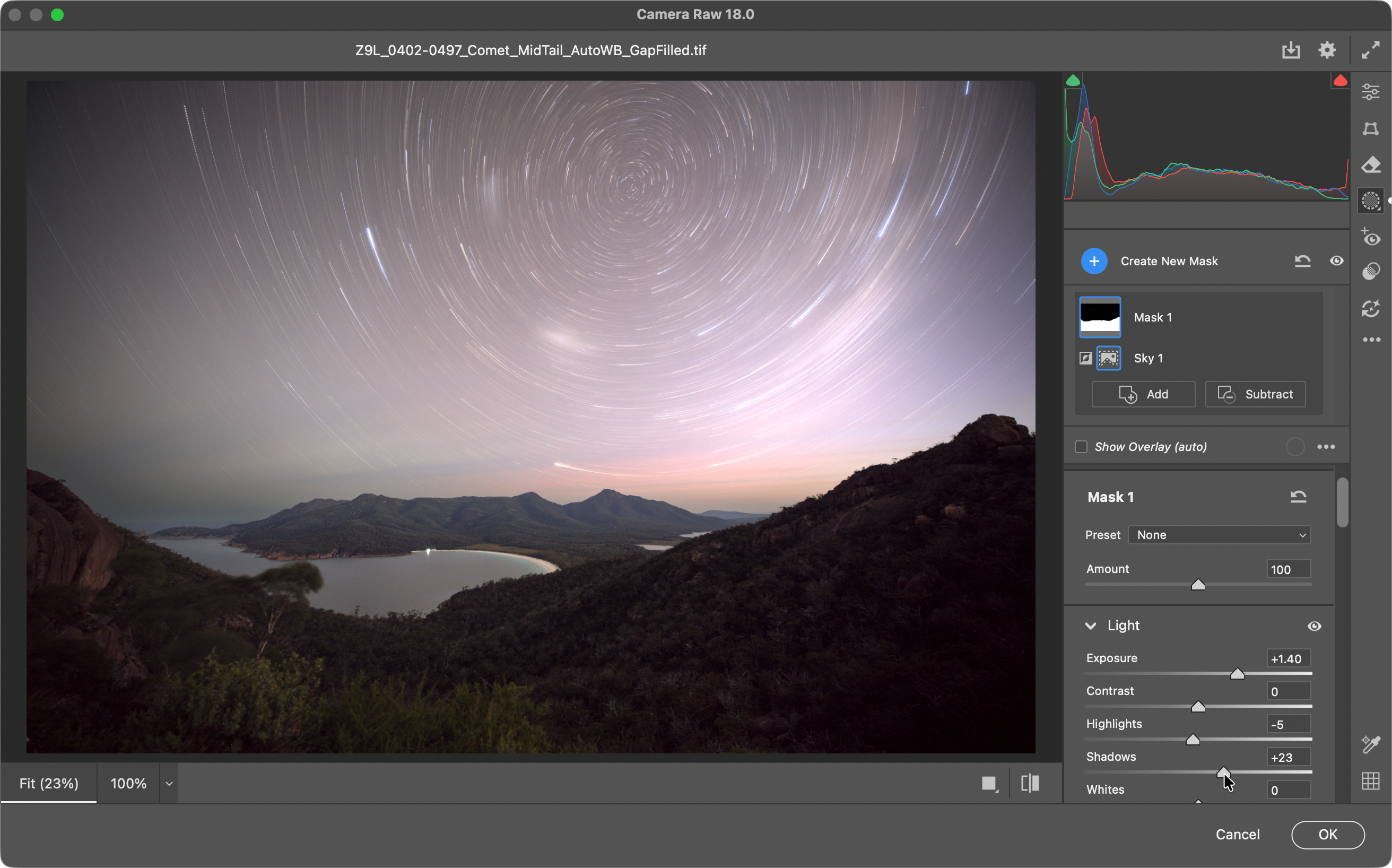Open Camera Raw preferences gear

coord(1327,50)
